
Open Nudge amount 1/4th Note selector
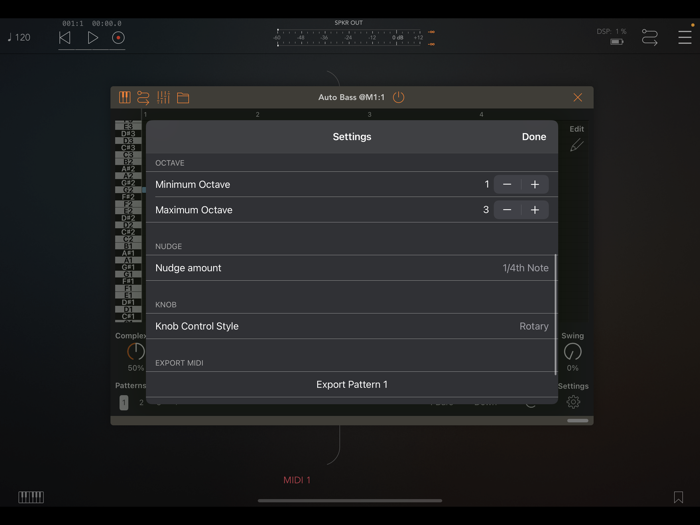352,268
